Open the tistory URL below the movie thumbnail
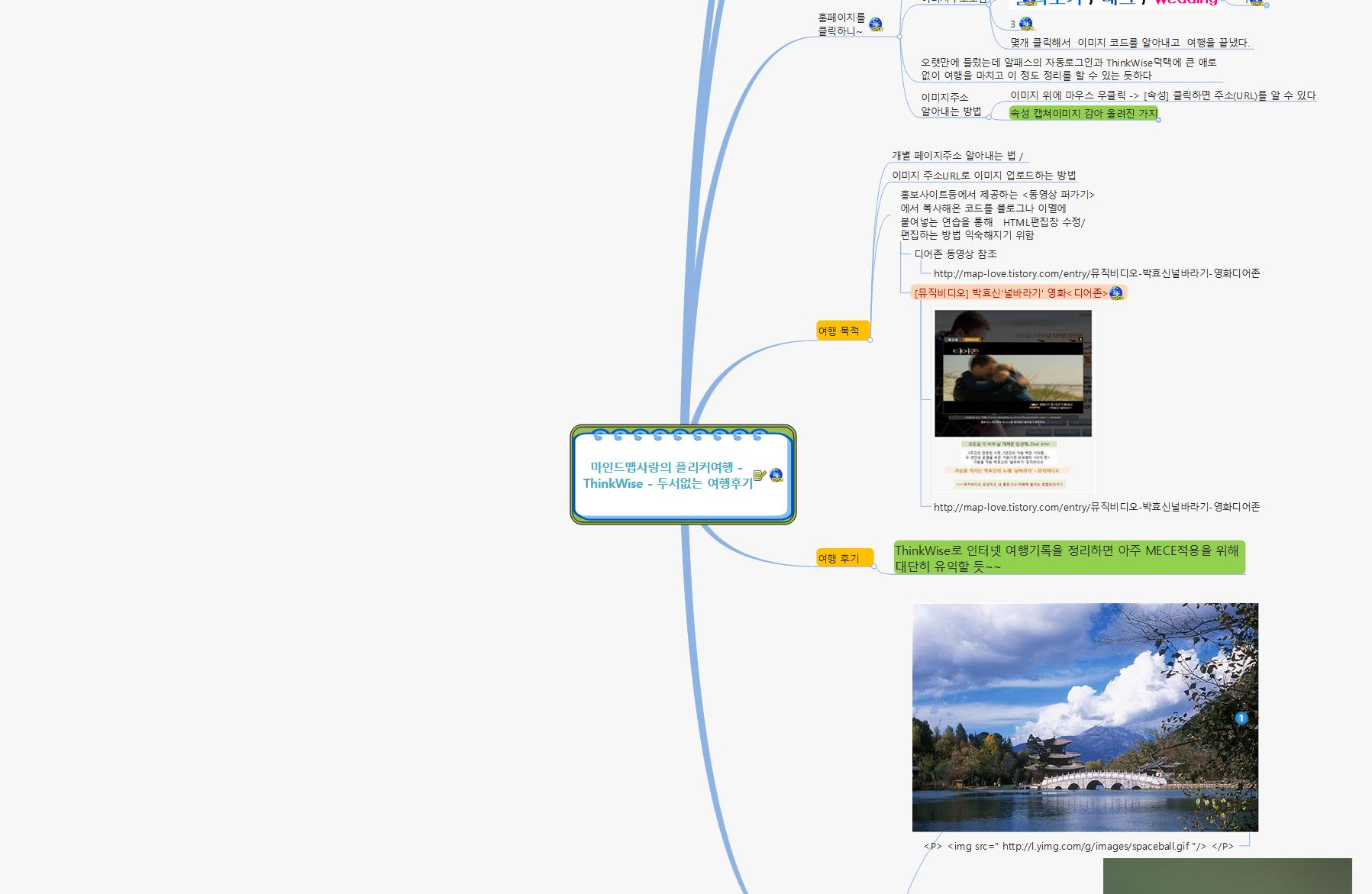Viewport: 1372px width, 894px height. click(x=1096, y=507)
